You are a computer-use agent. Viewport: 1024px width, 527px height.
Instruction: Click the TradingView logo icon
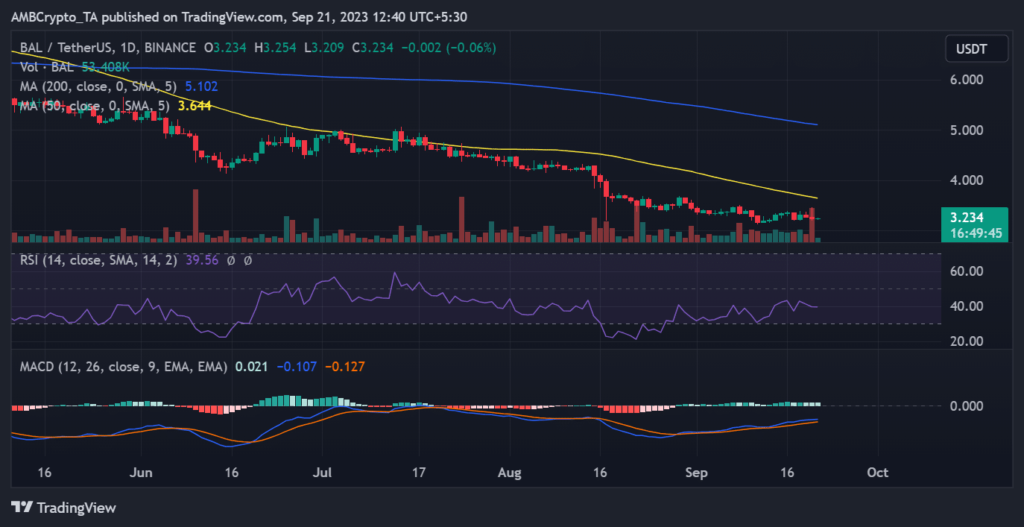pyautogui.click(x=21, y=506)
